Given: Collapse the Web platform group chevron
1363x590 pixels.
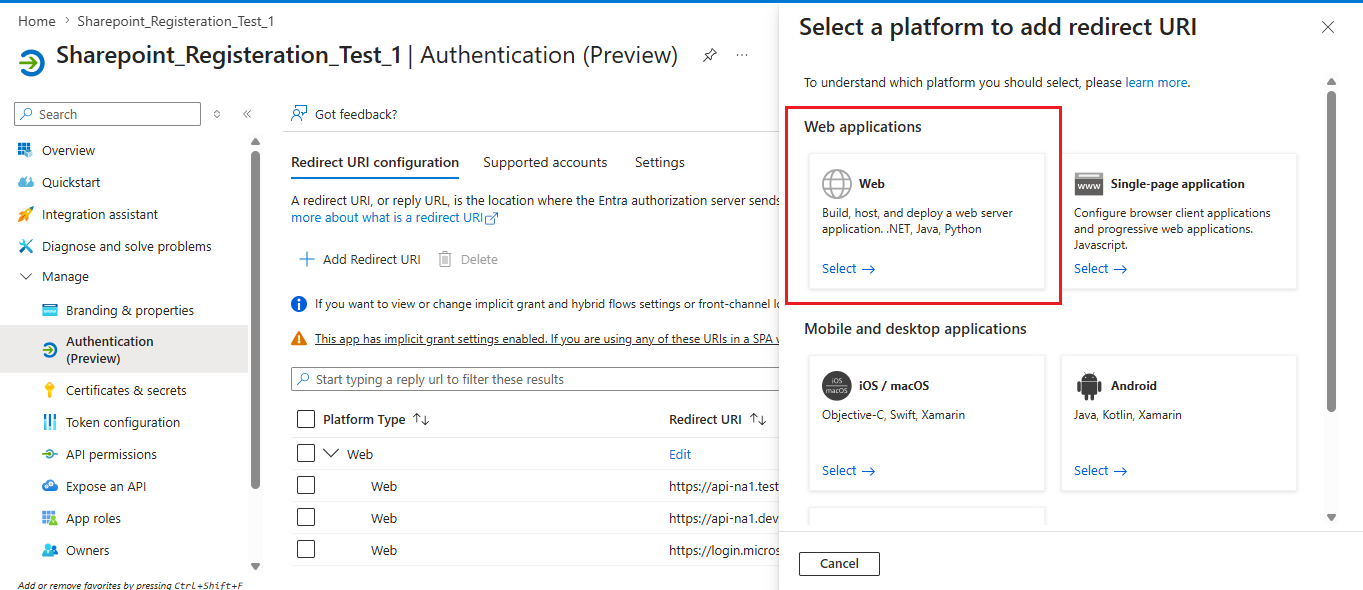Looking at the screenshot, I should [332, 454].
